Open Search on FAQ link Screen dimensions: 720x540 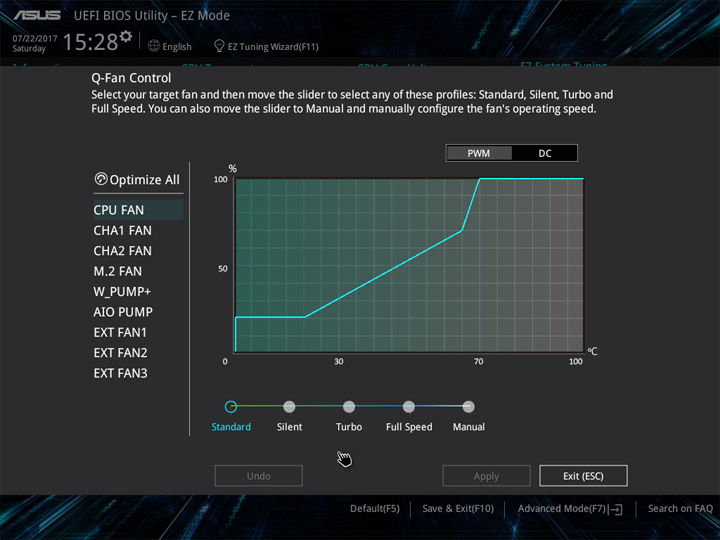pos(680,509)
